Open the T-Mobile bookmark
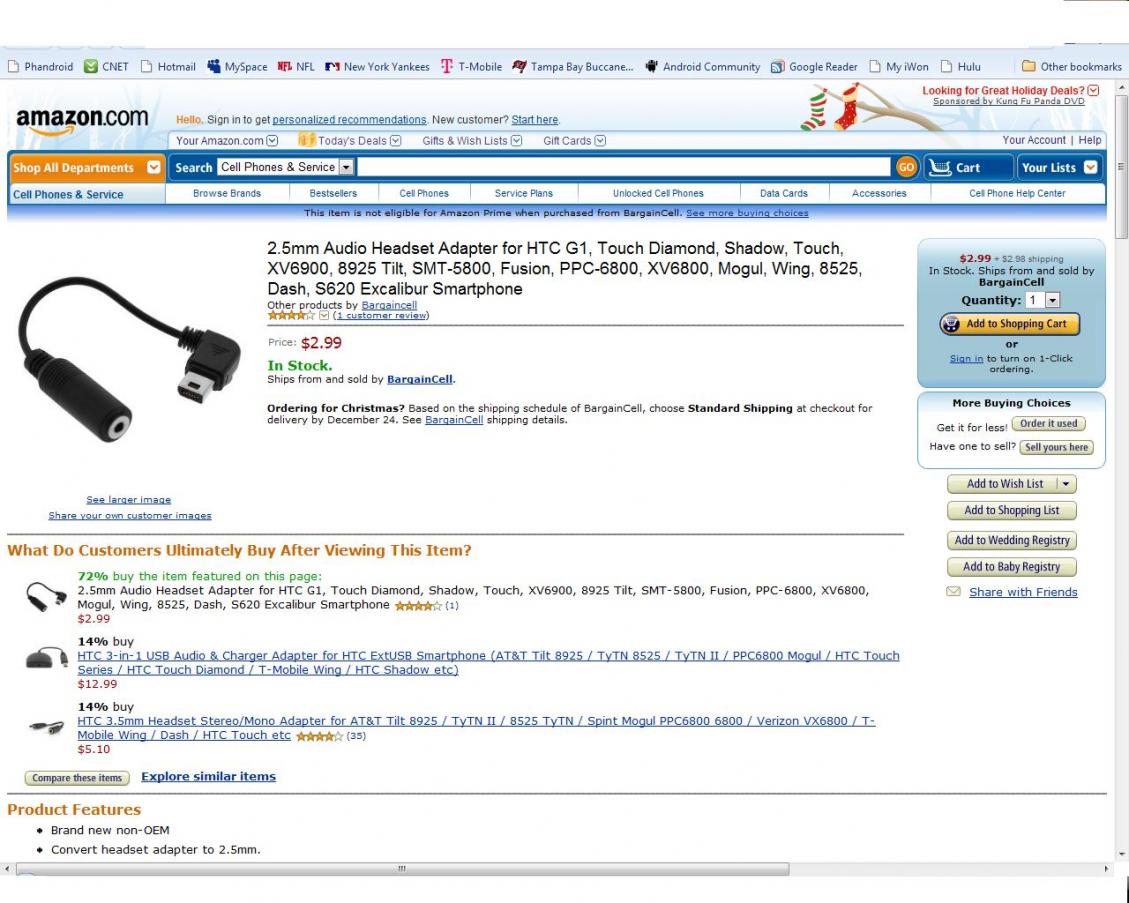The height and width of the screenshot is (903, 1129). pyautogui.click(x=472, y=66)
